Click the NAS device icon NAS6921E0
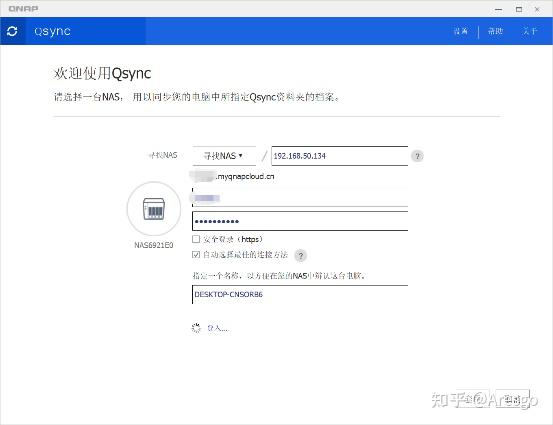 (154, 208)
